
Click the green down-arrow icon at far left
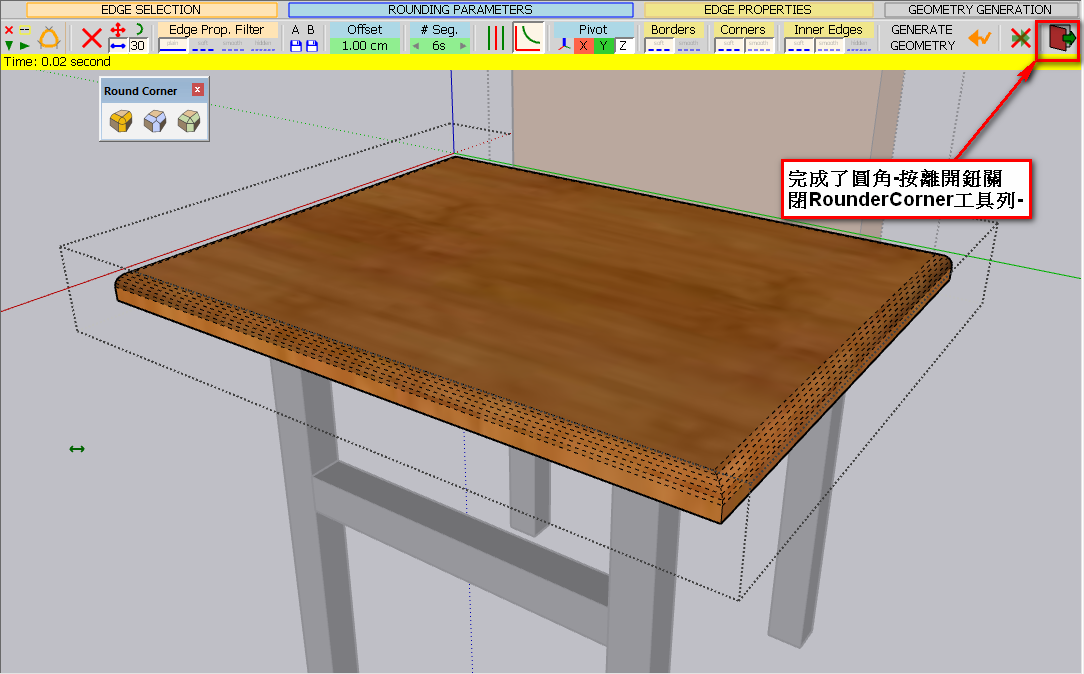tap(9, 46)
